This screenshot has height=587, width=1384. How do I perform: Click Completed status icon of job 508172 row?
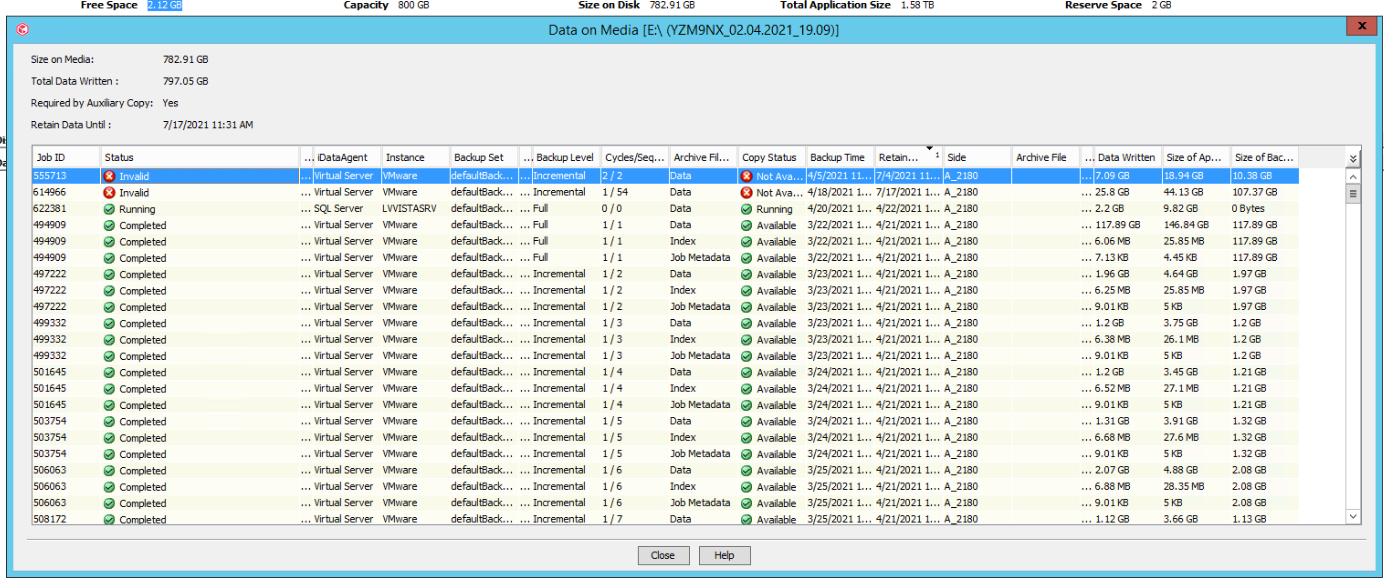[110, 519]
